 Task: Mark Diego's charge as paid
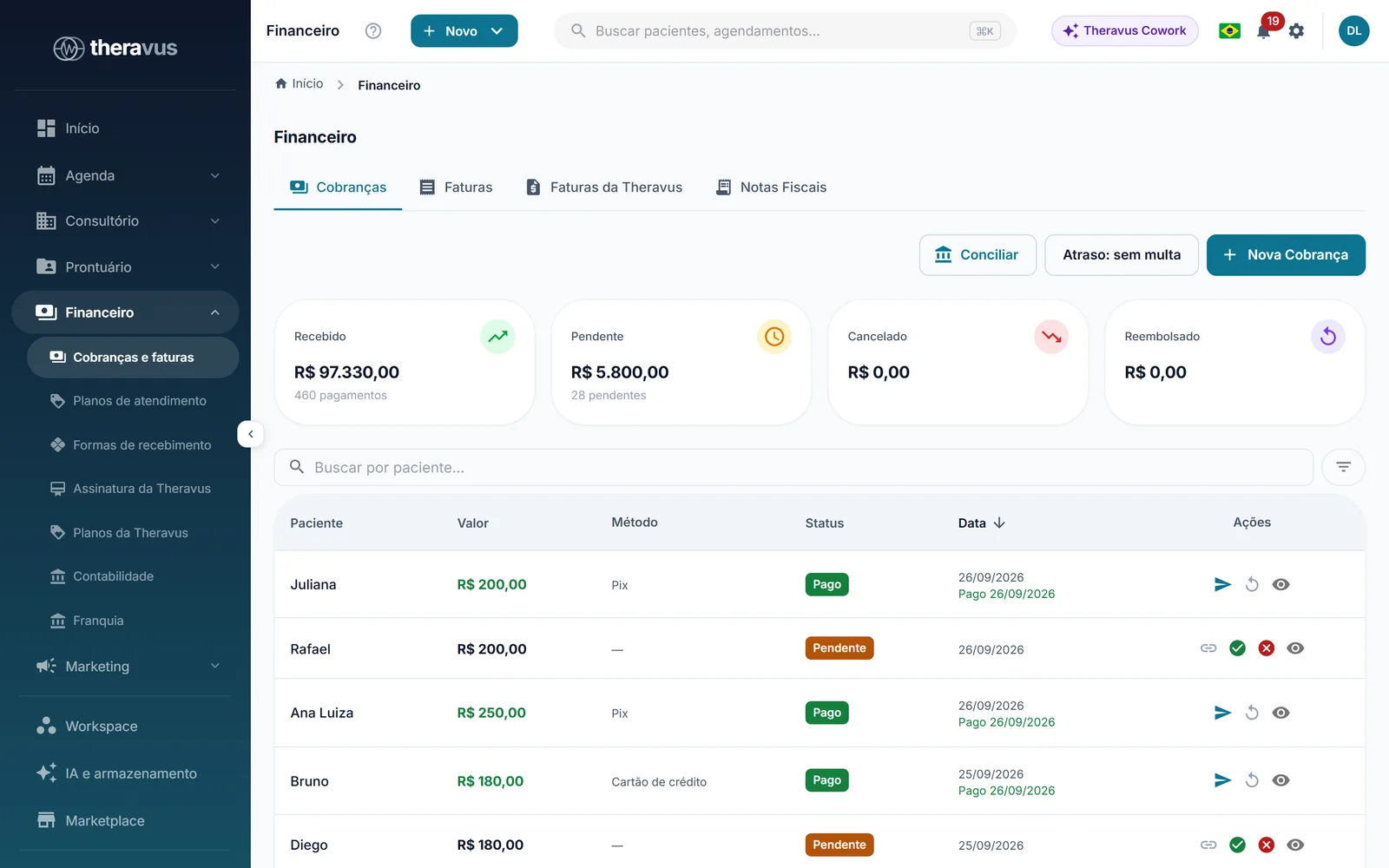(1238, 845)
